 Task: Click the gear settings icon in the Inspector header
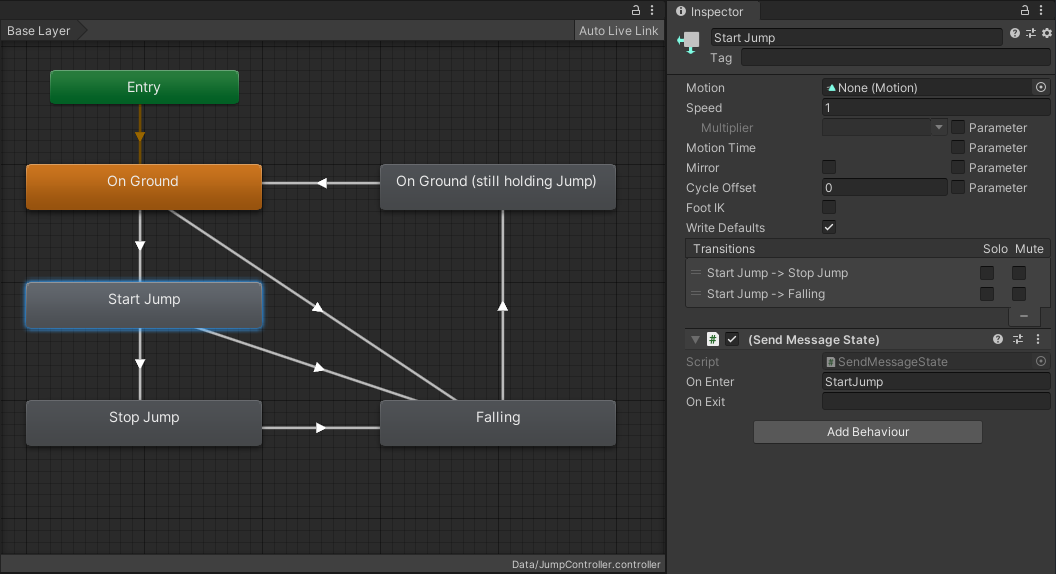tap(1047, 33)
